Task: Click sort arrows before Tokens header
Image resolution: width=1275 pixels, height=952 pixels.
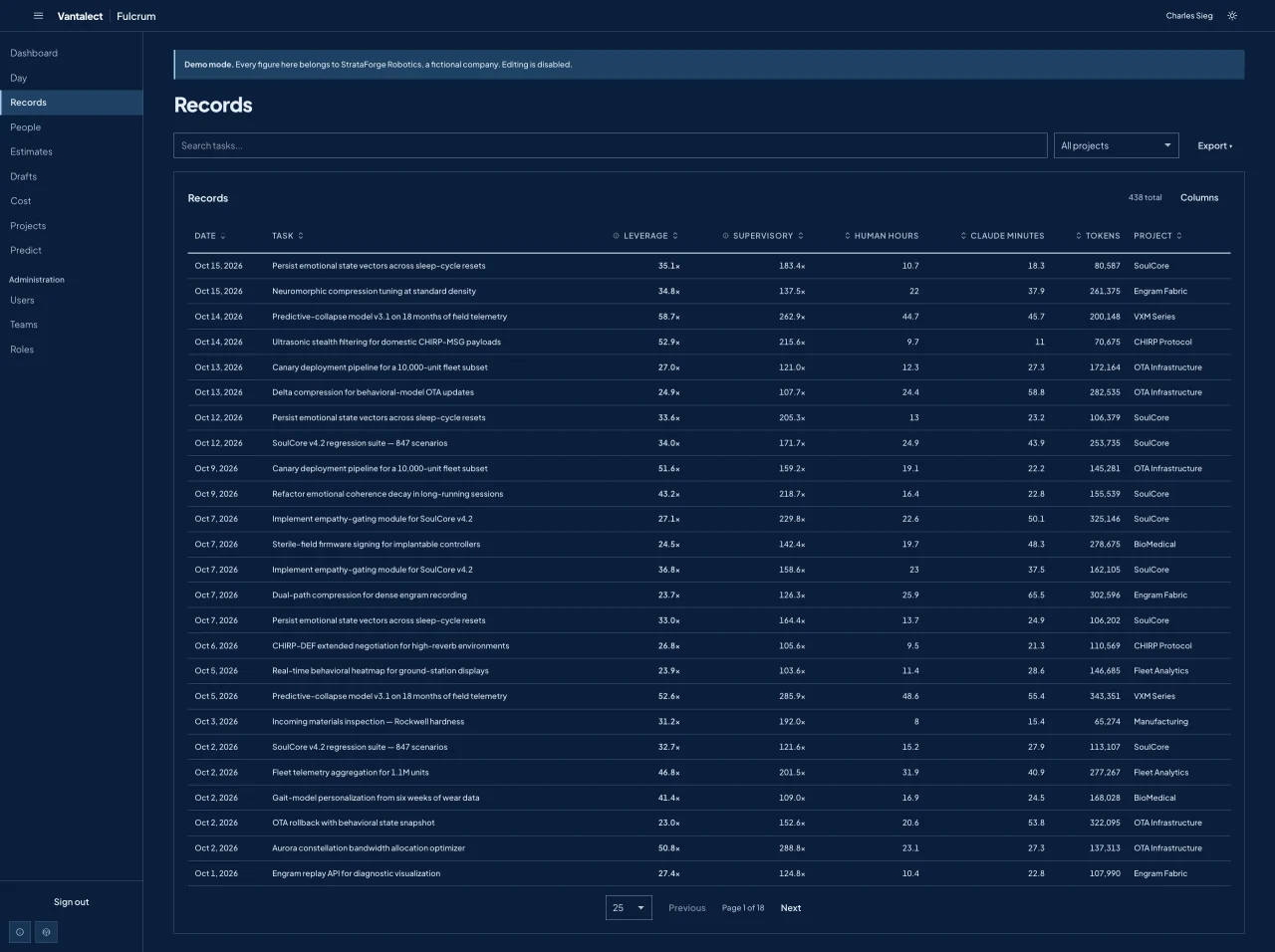Action: click(x=1079, y=236)
